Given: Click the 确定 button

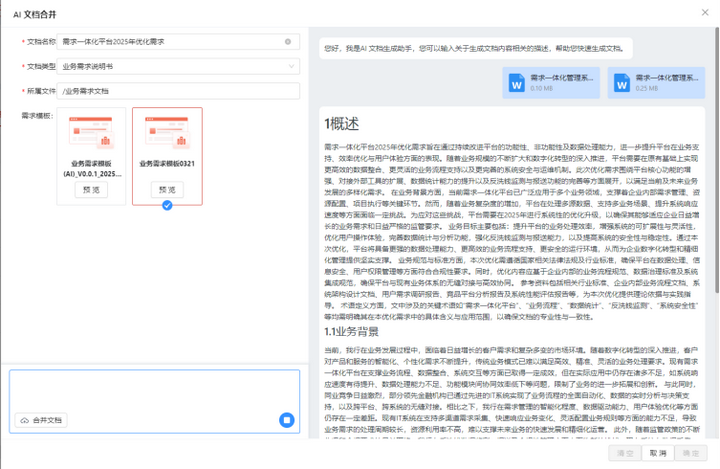Looking at the screenshot, I should [691, 453].
